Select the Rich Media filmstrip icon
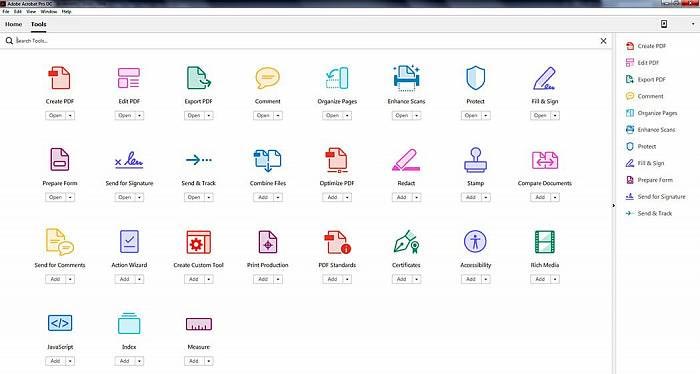 point(545,242)
